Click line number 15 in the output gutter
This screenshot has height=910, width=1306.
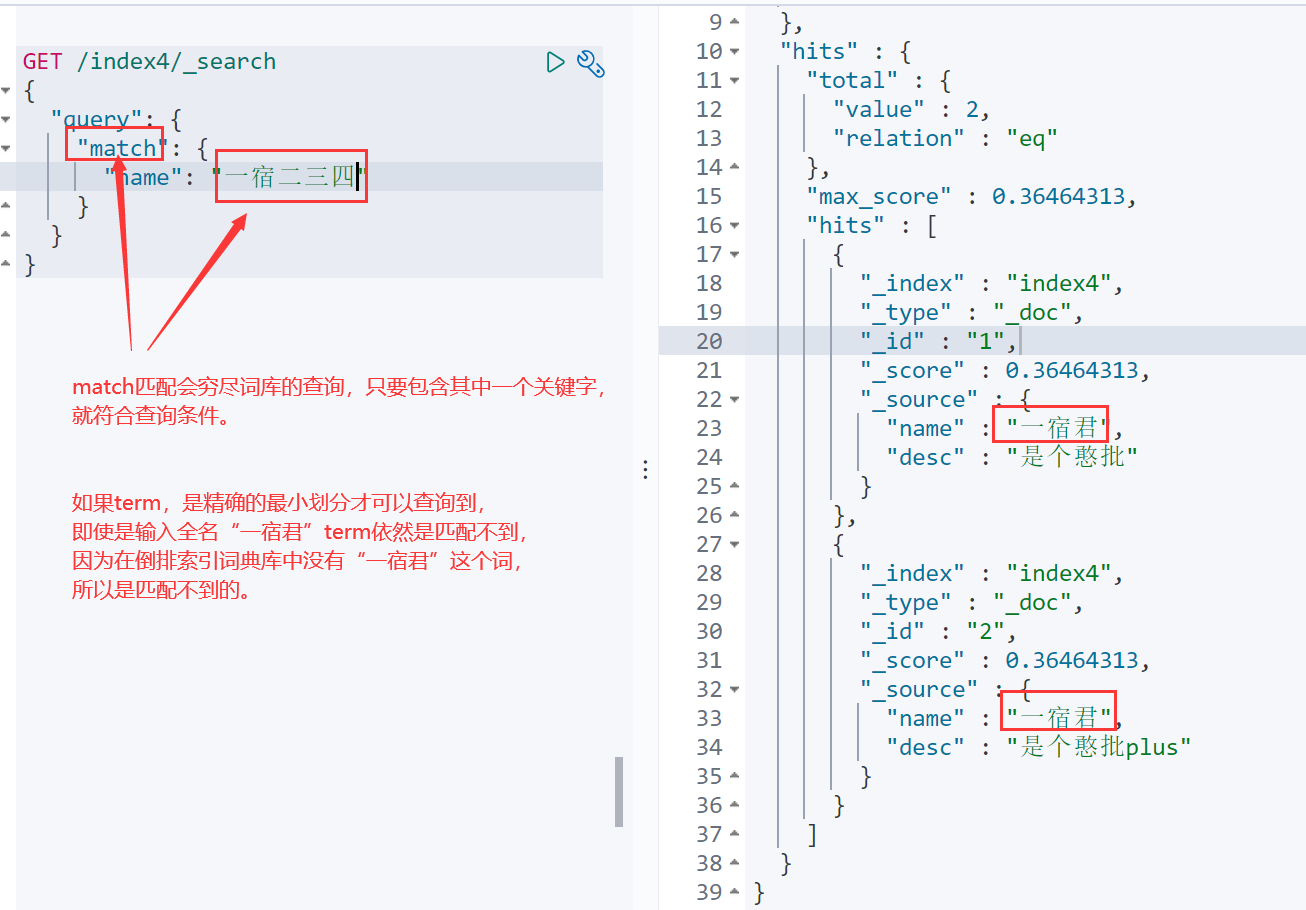point(709,196)
